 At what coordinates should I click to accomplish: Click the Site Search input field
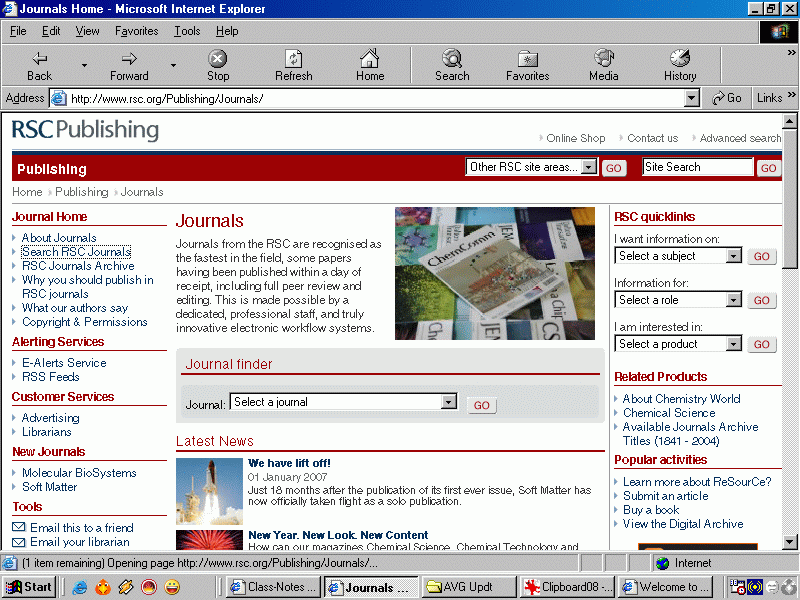pos(697,167)
